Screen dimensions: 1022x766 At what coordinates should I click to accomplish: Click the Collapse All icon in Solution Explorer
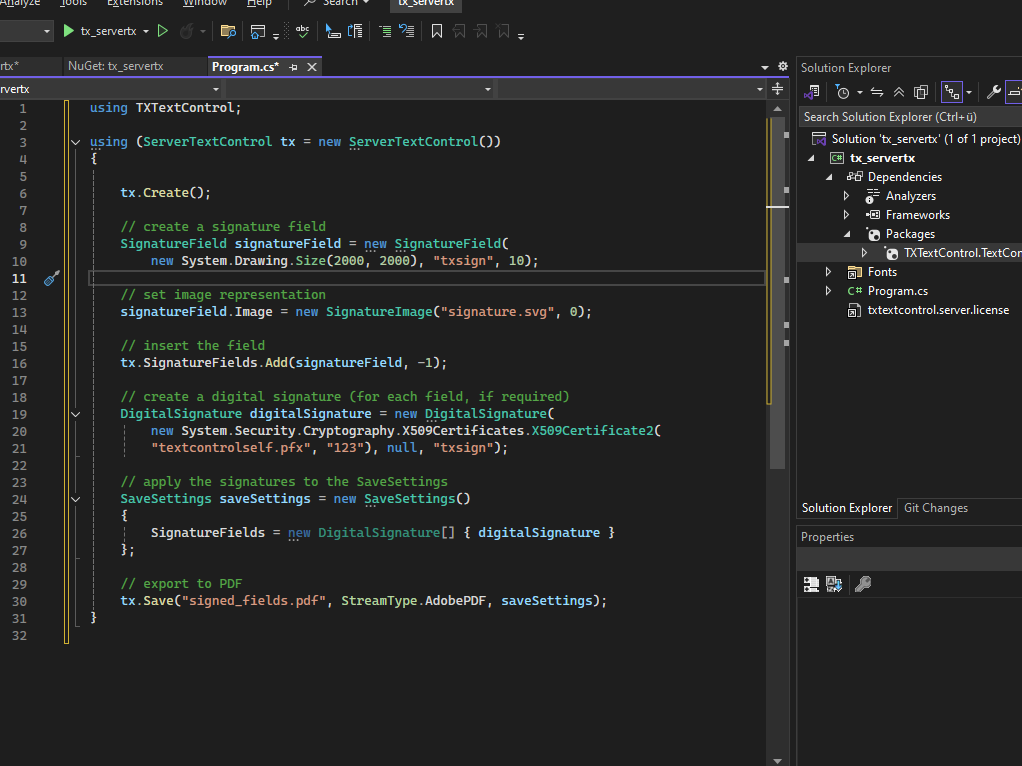coord(899,92)
